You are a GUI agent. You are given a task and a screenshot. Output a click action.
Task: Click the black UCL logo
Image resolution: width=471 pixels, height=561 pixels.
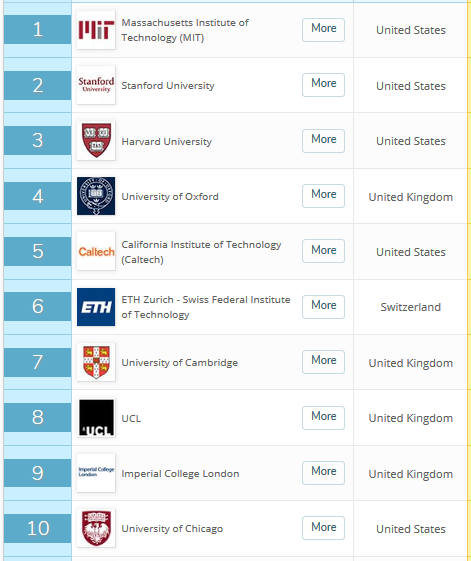click(96, 418)
